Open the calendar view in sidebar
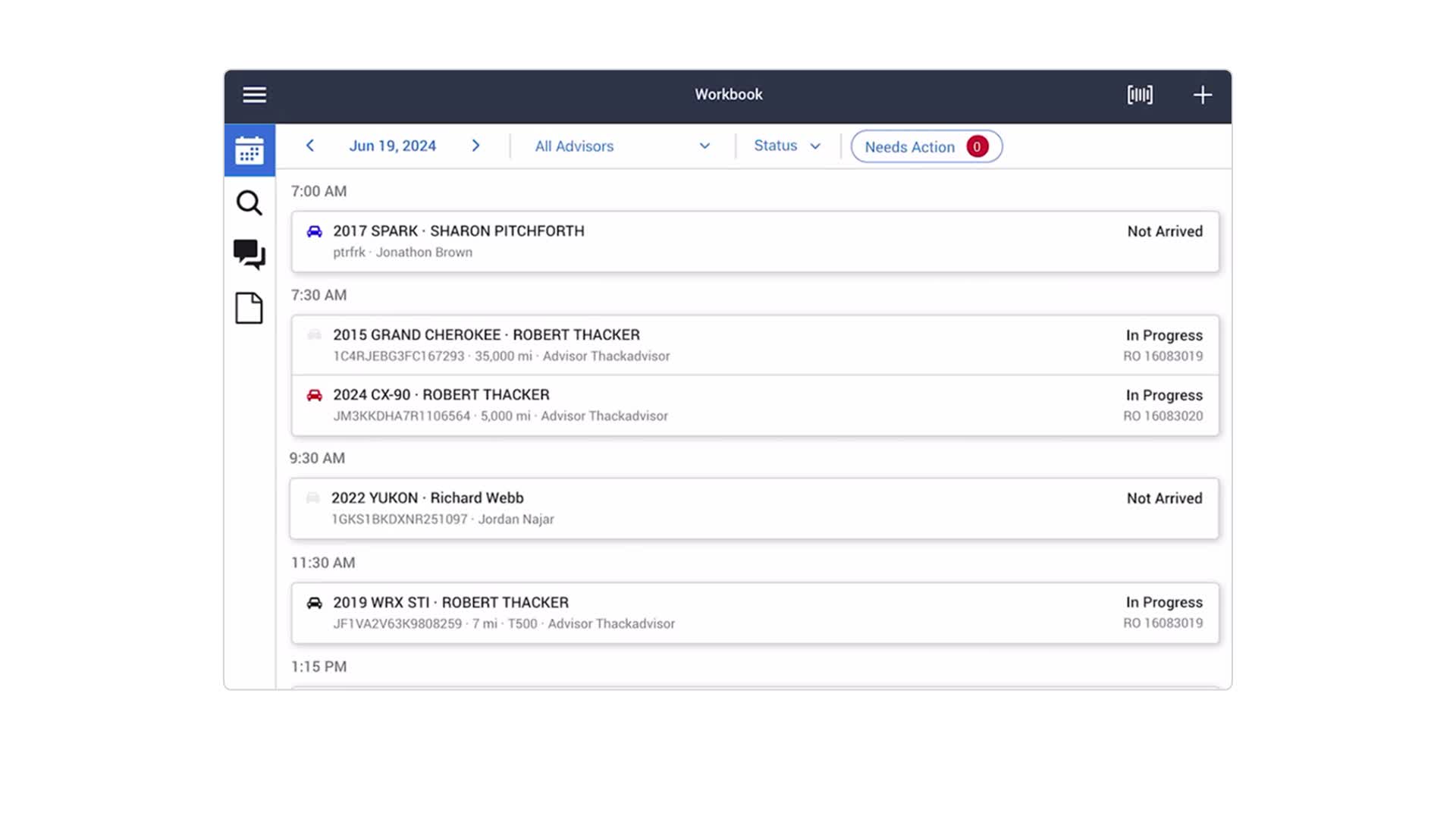The height and width of the screenshot is (819, 1456). pyautogui.click(x=249, y=150)
